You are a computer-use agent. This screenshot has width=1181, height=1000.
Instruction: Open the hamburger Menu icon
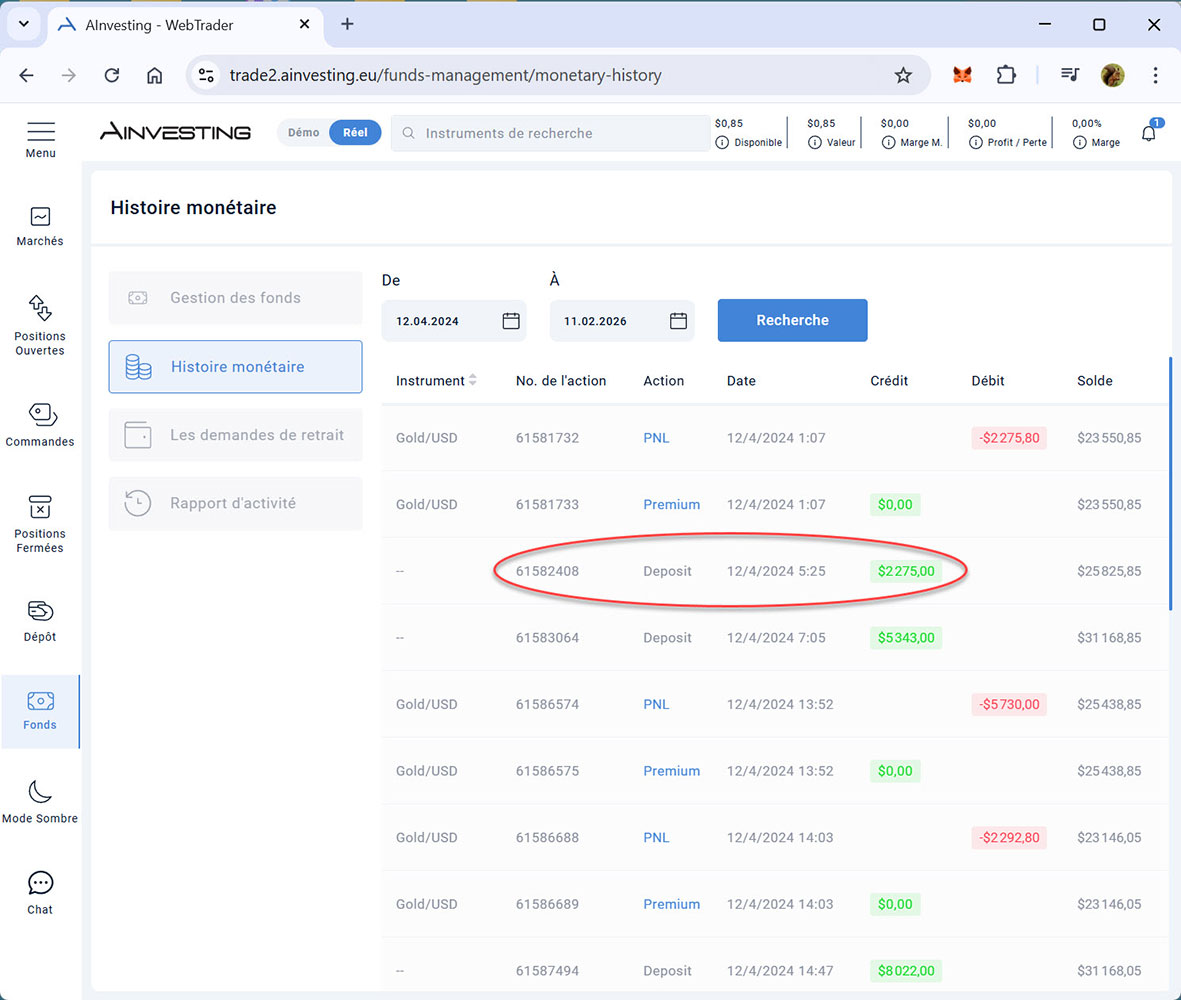[x=41, y=132]
